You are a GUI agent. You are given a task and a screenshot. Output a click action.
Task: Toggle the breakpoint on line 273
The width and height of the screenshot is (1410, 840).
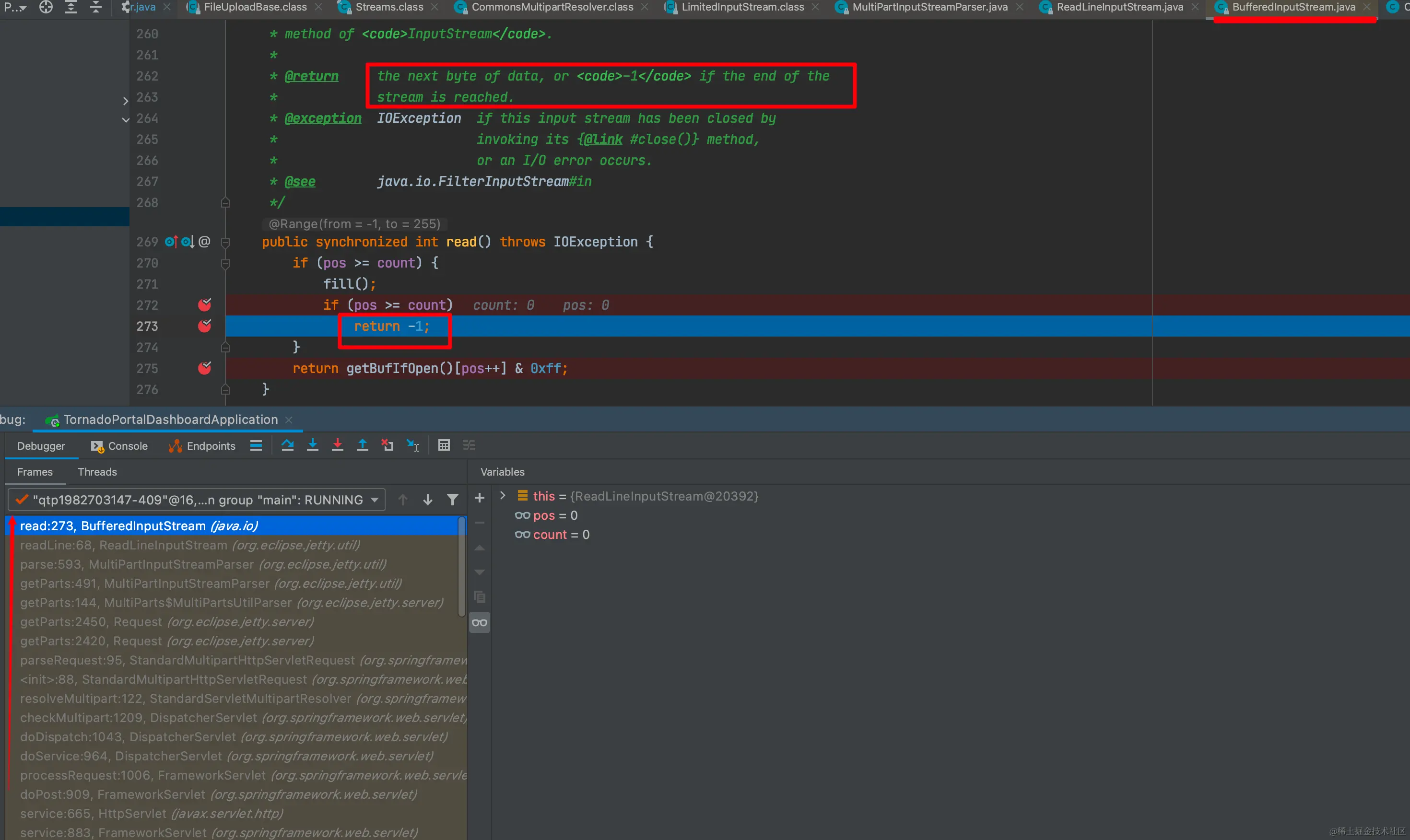pos(204,326)
